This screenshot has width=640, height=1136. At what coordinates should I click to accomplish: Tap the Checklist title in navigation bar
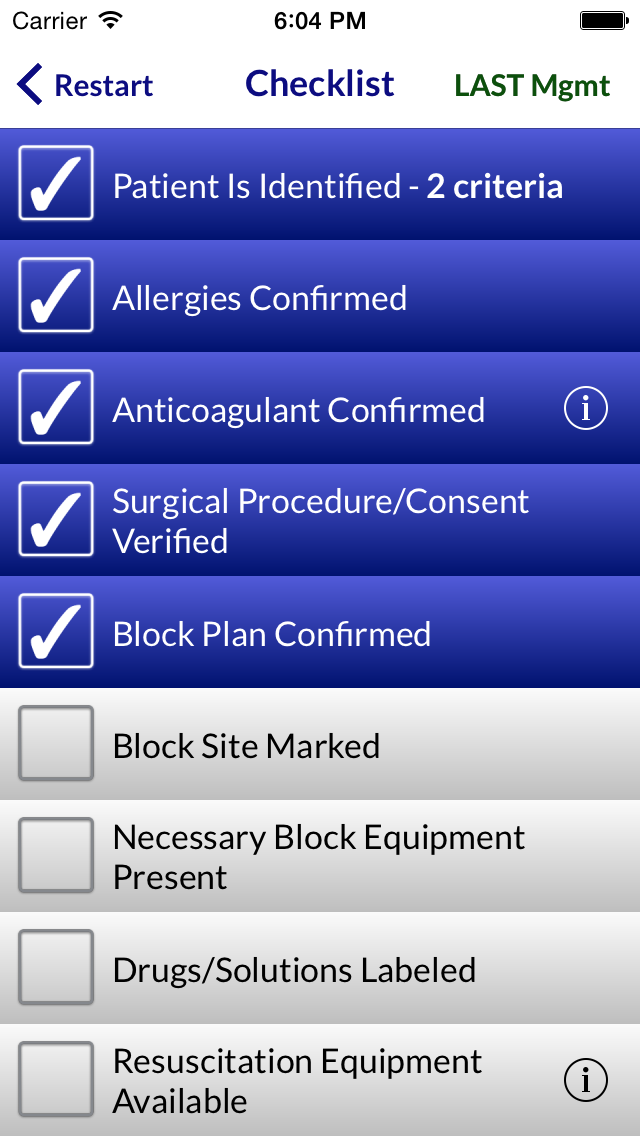(320, 84)
